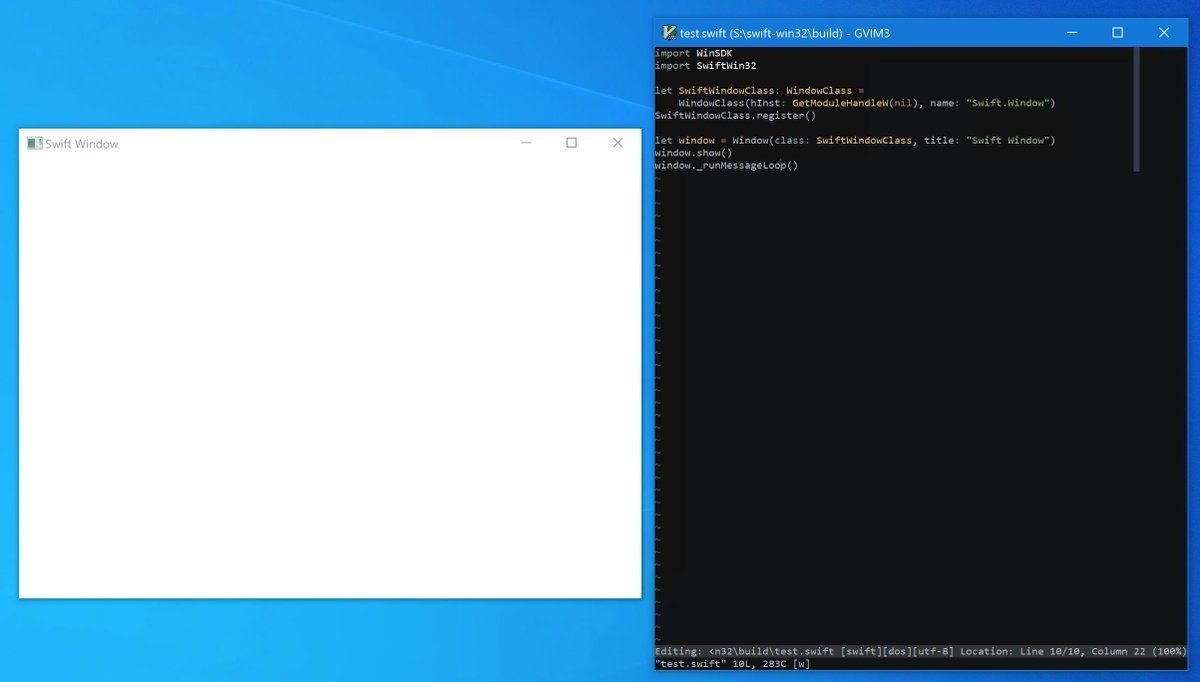Click the 'window.show()' line
This screenshot has width=1200, height=682.
coord(694,153)
